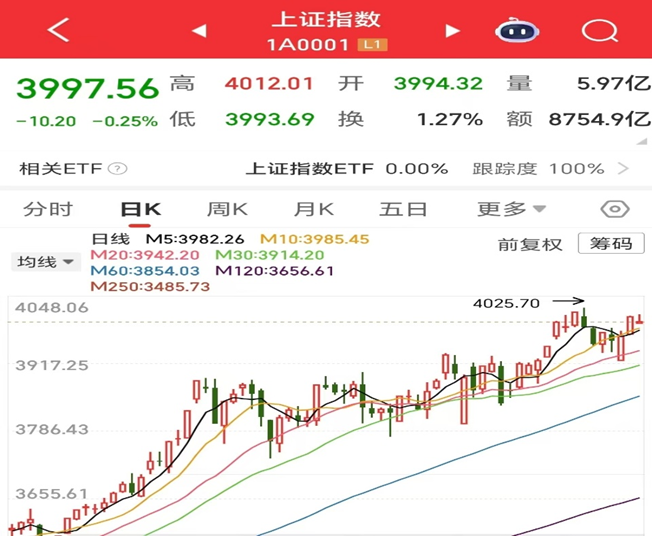Tap the back arrow in the header
This screenshot has height=536, width=652.
coord(58,30)
